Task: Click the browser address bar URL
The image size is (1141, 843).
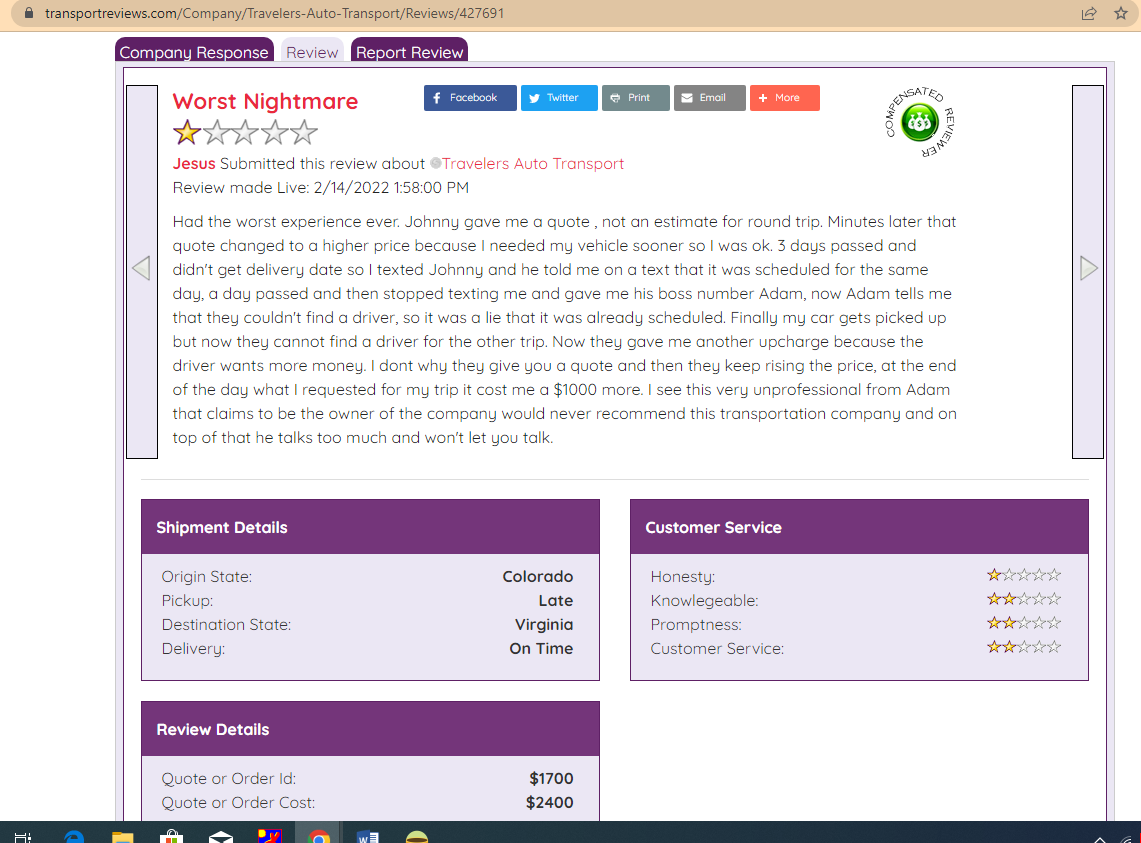Action: 274,13
